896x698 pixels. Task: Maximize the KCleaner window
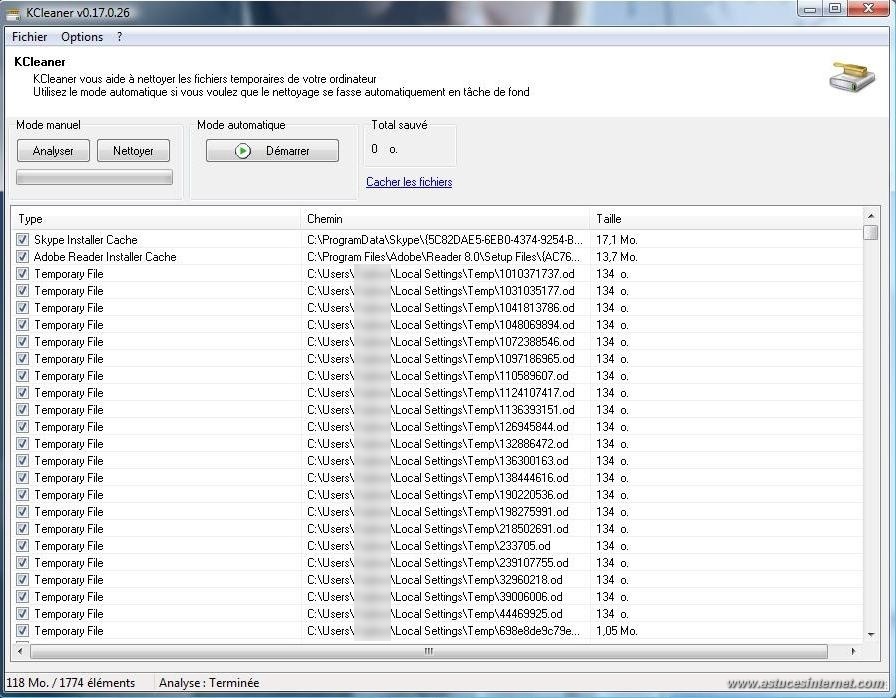click(x=835, y=9)
